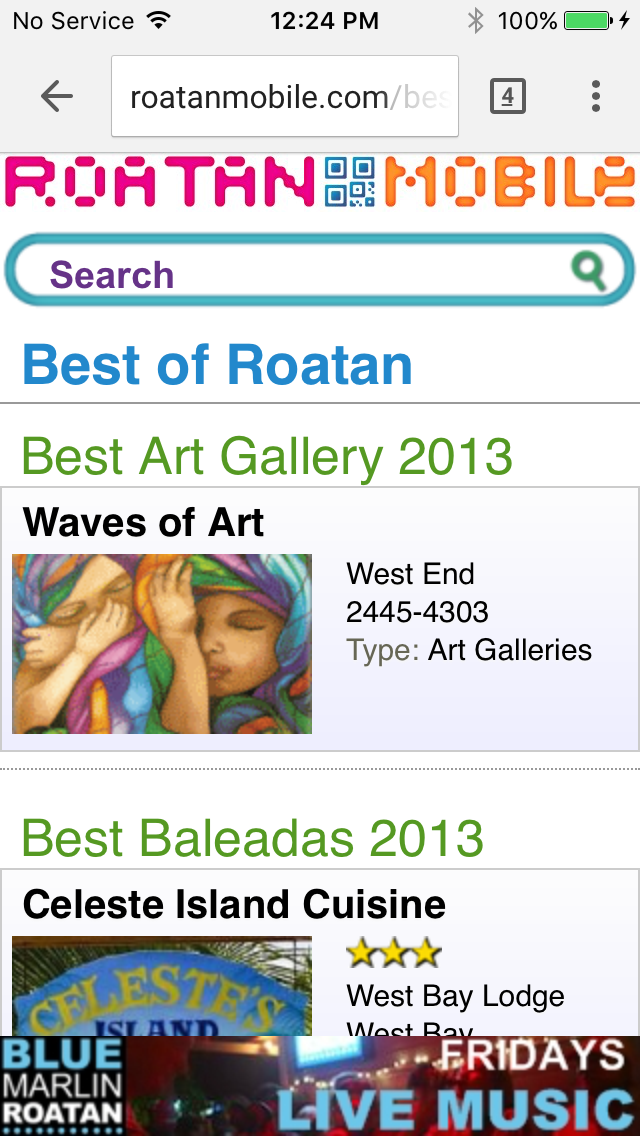640x1136 pixels.
Task: Focus the roatanmobile.com address bar
Action: point(285,96)
